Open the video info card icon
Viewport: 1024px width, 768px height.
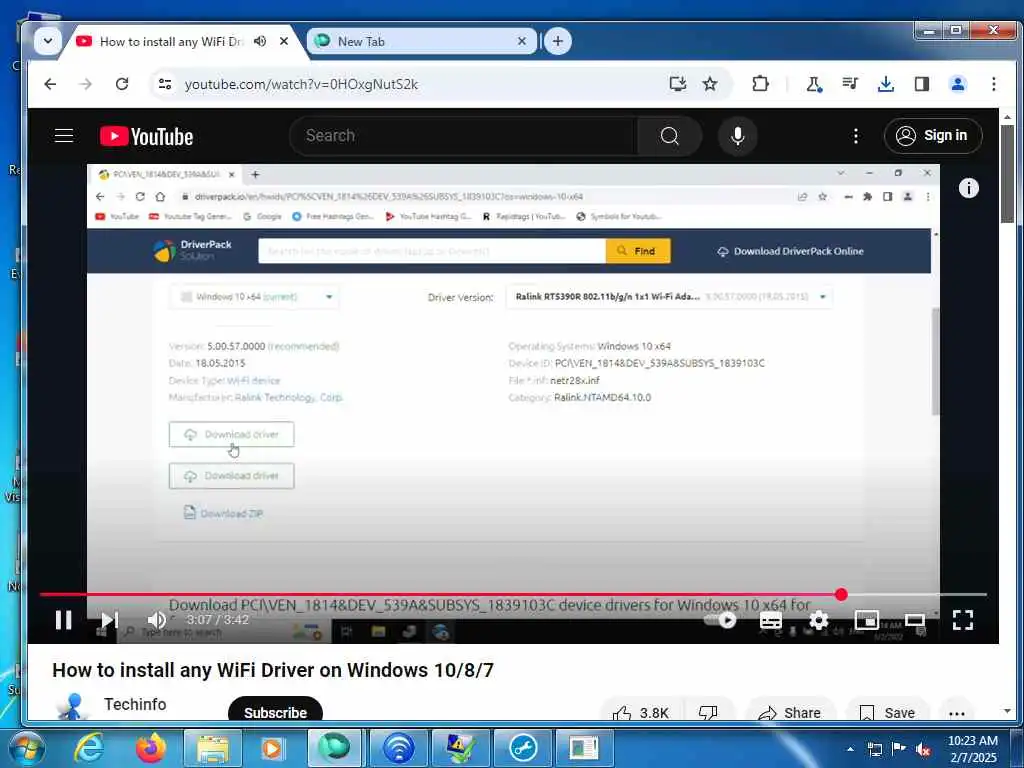968,188
